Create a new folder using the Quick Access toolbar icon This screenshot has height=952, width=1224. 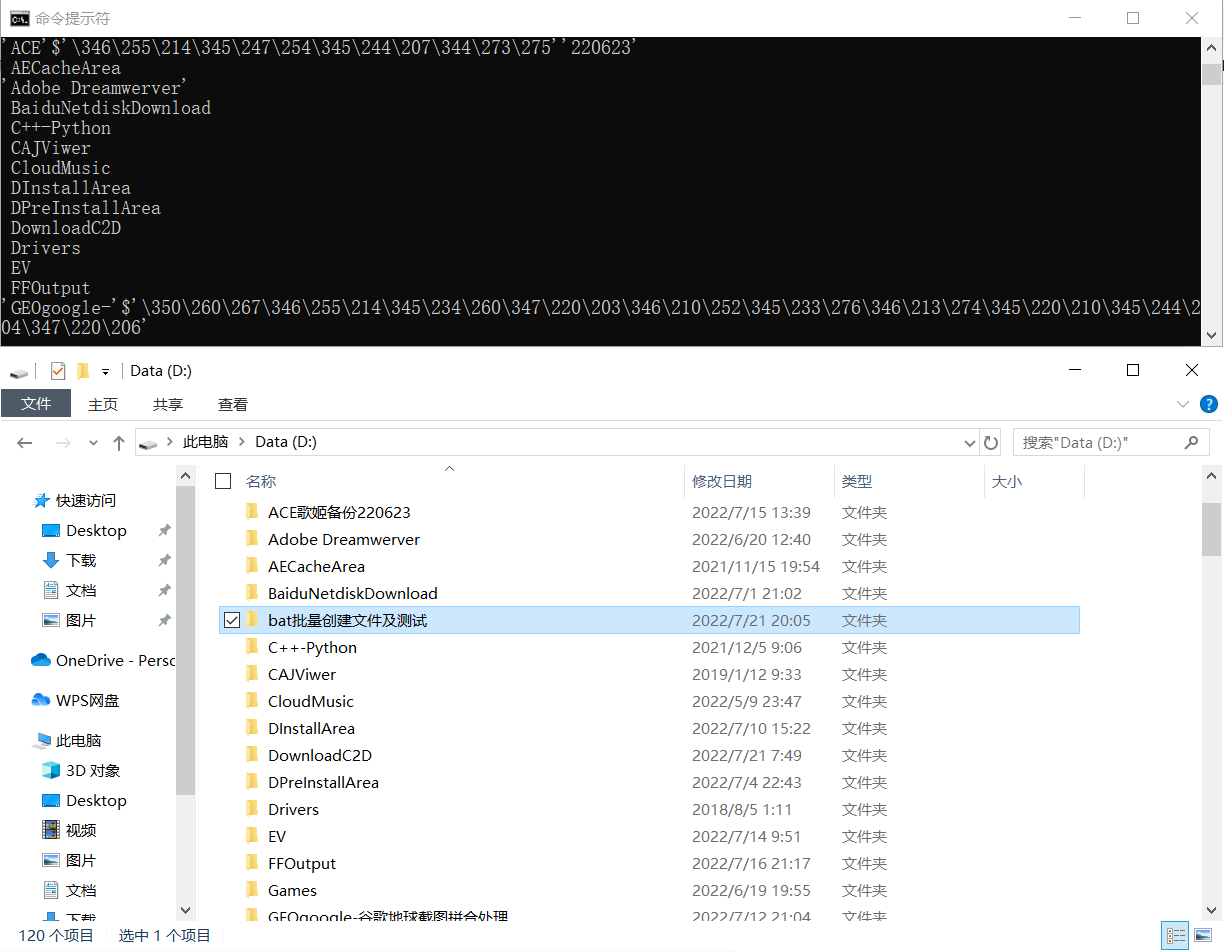[x=83, y=370]
